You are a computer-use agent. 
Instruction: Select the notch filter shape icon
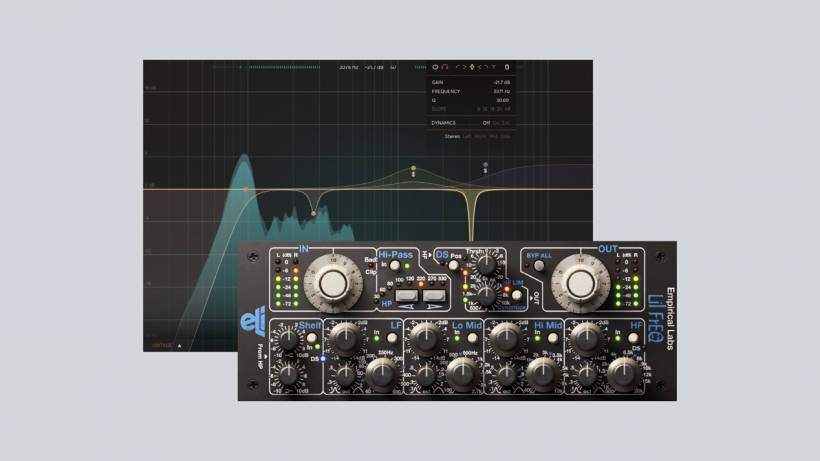[494, 67]
